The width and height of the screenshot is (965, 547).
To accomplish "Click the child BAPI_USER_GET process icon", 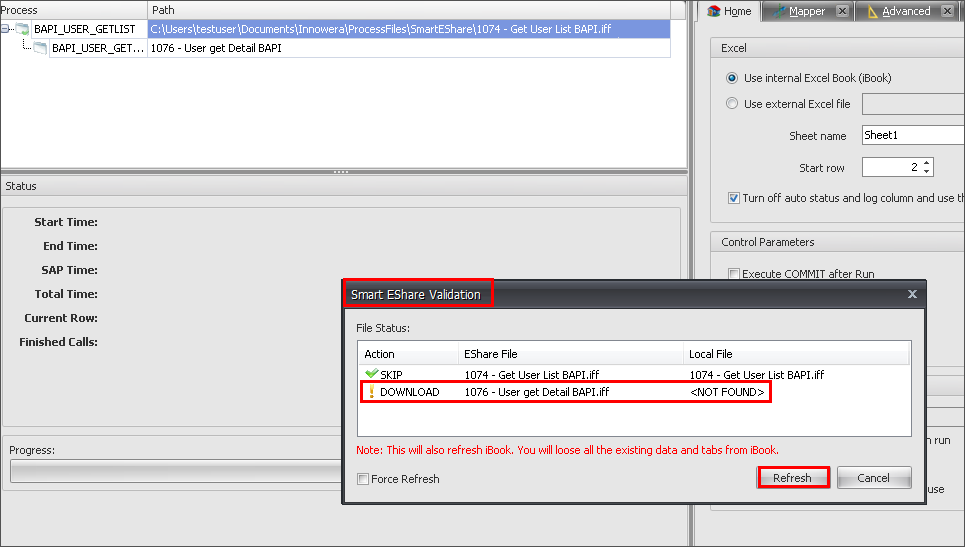I will (x=40, y=48).
